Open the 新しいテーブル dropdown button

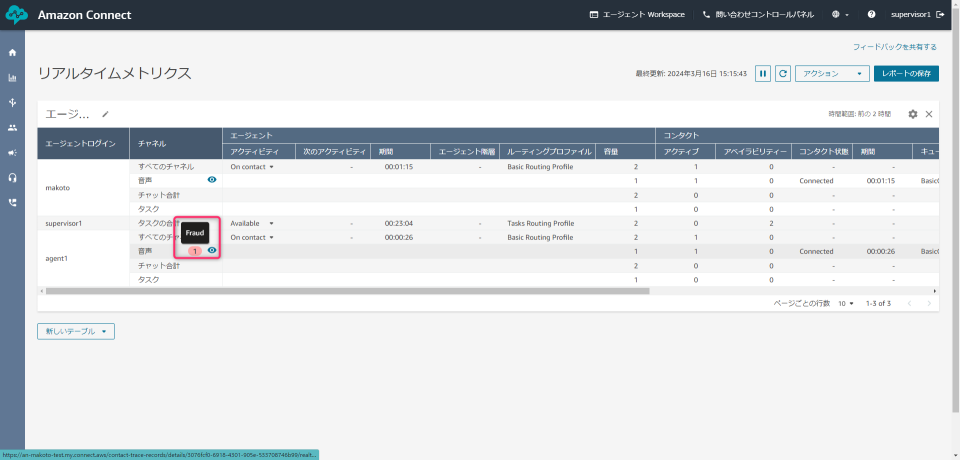tap(76, 331)
